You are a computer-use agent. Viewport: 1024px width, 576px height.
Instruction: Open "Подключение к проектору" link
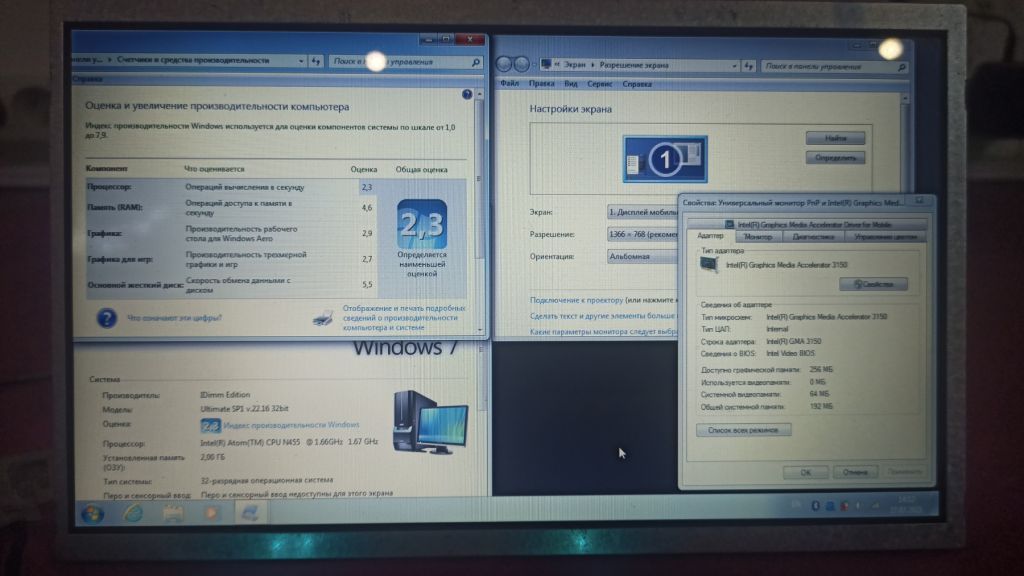click(x=577, y=300)
